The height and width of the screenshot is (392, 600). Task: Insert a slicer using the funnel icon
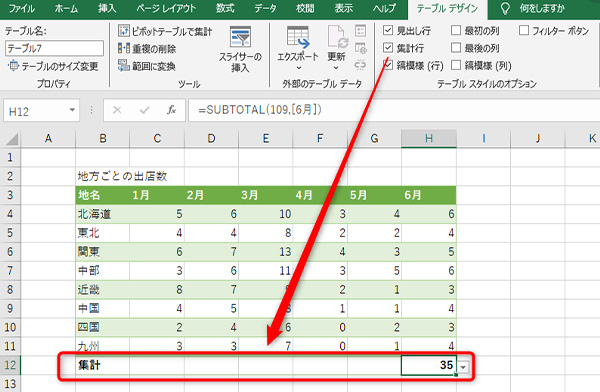point(240,37)
